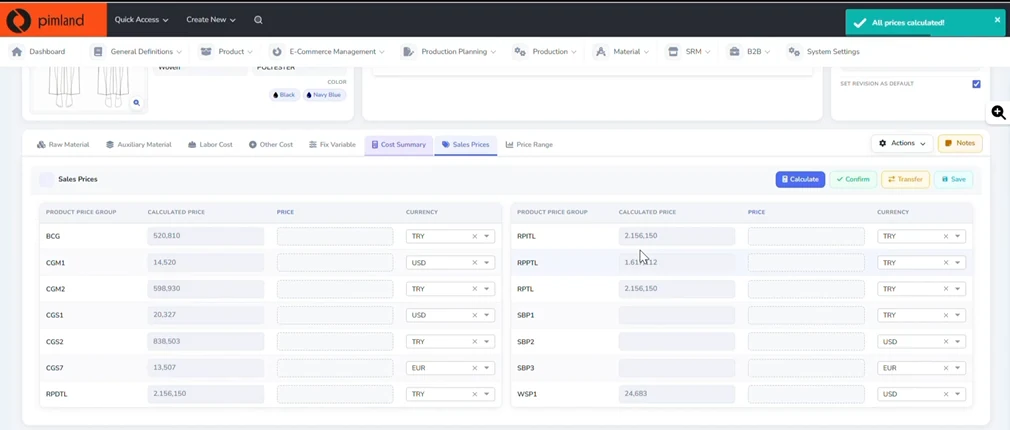The height and width of the screenshot is (430, 1010).
Task: Open the Actions dropdown
Action: (x=902, y=144)
